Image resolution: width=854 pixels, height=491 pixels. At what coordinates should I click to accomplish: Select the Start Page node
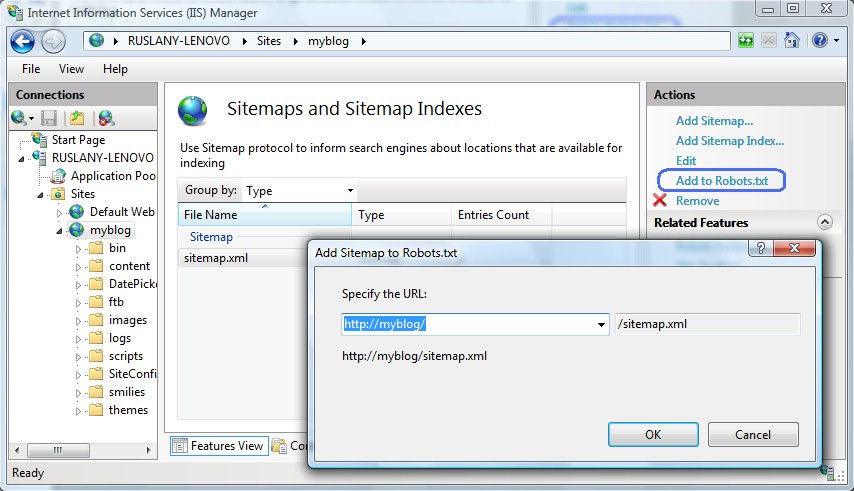78,140
